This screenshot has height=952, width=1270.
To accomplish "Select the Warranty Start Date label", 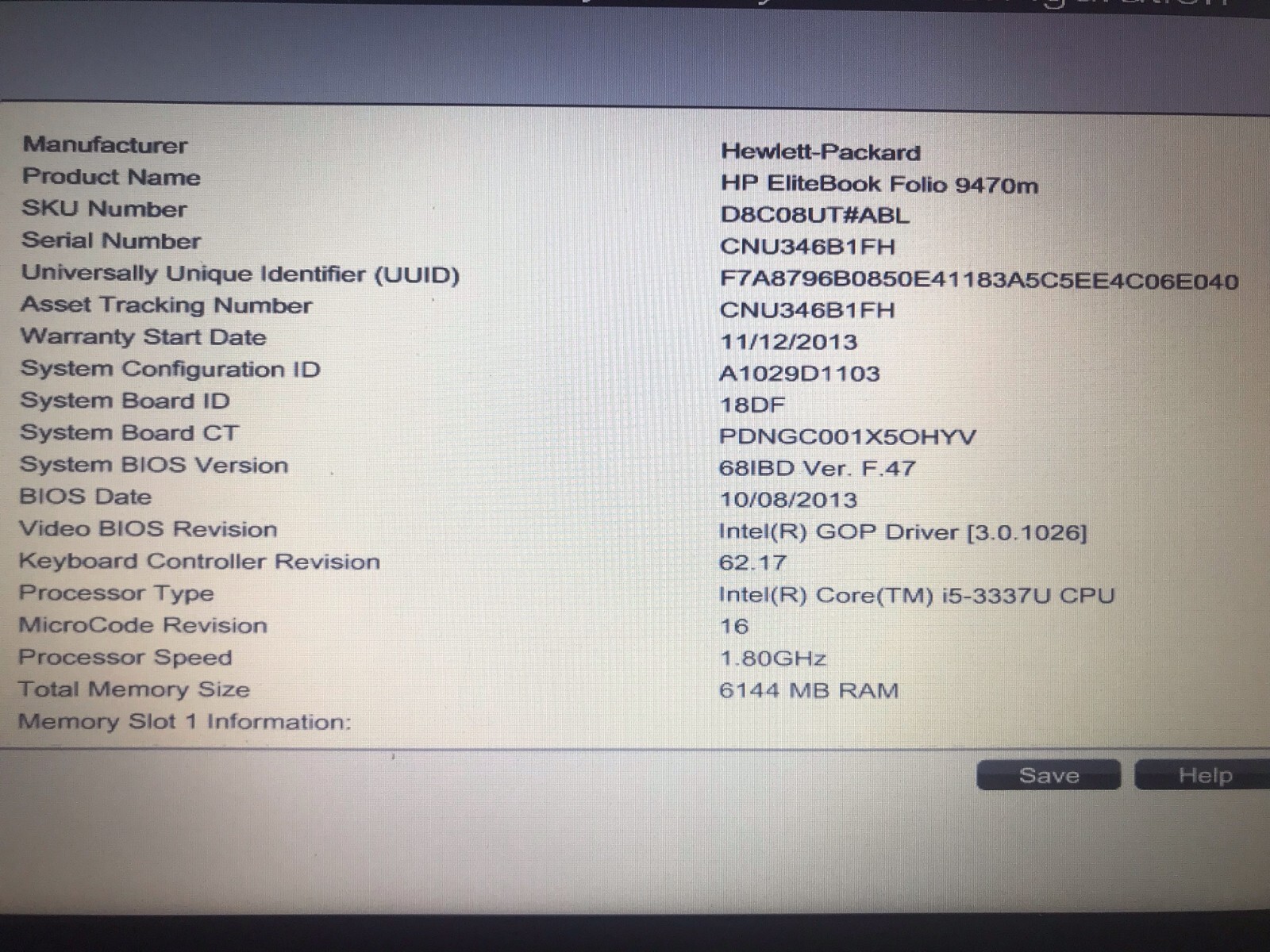I will coord(144,337).
